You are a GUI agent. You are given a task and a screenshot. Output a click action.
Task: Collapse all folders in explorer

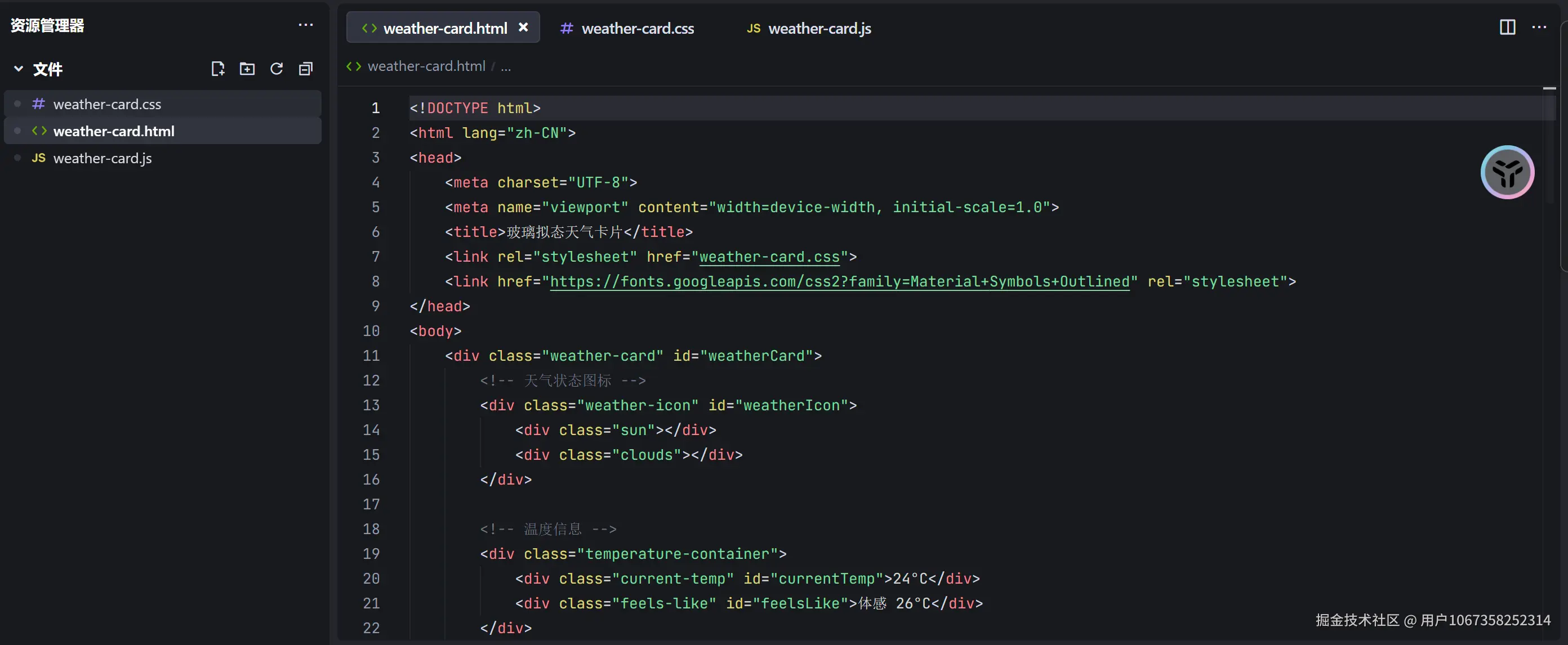306,69
